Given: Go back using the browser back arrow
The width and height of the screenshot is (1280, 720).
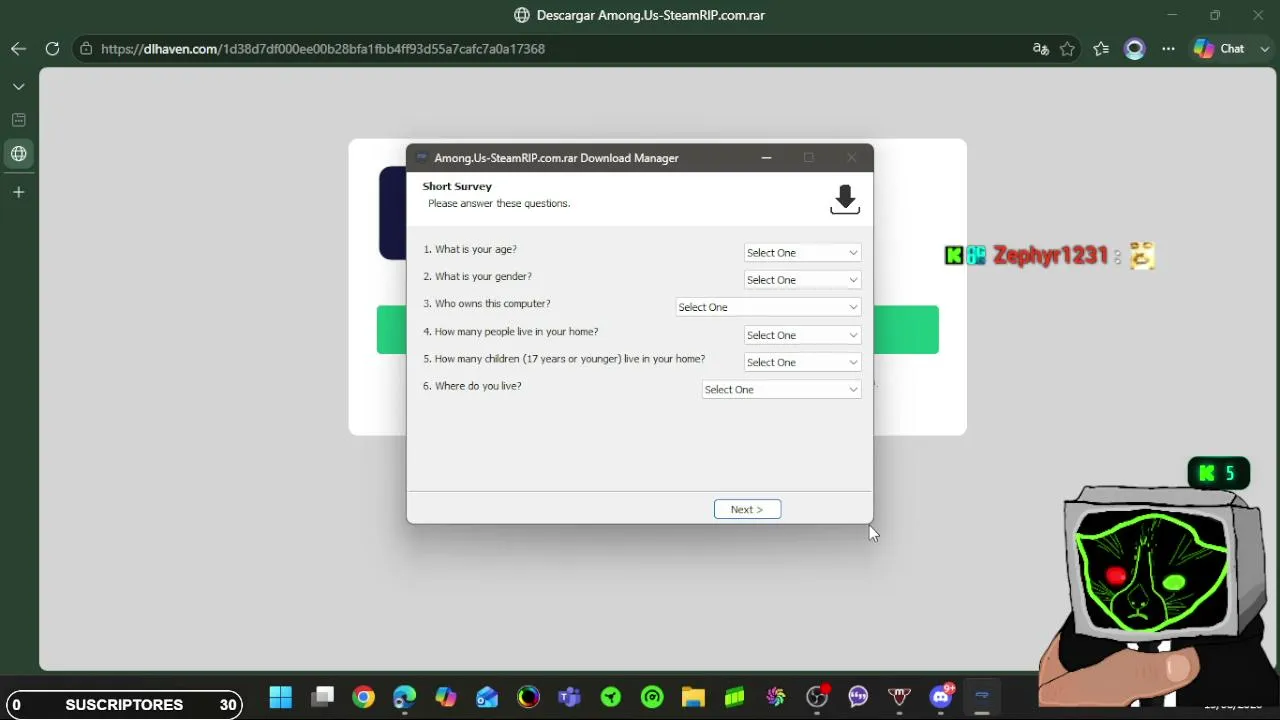Looking at the screenshot, I should point(19,48).
